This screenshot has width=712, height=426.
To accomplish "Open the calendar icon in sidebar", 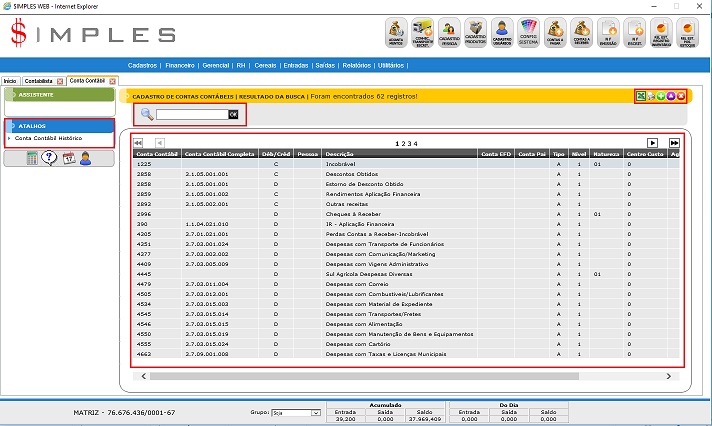I will [68, 158].
